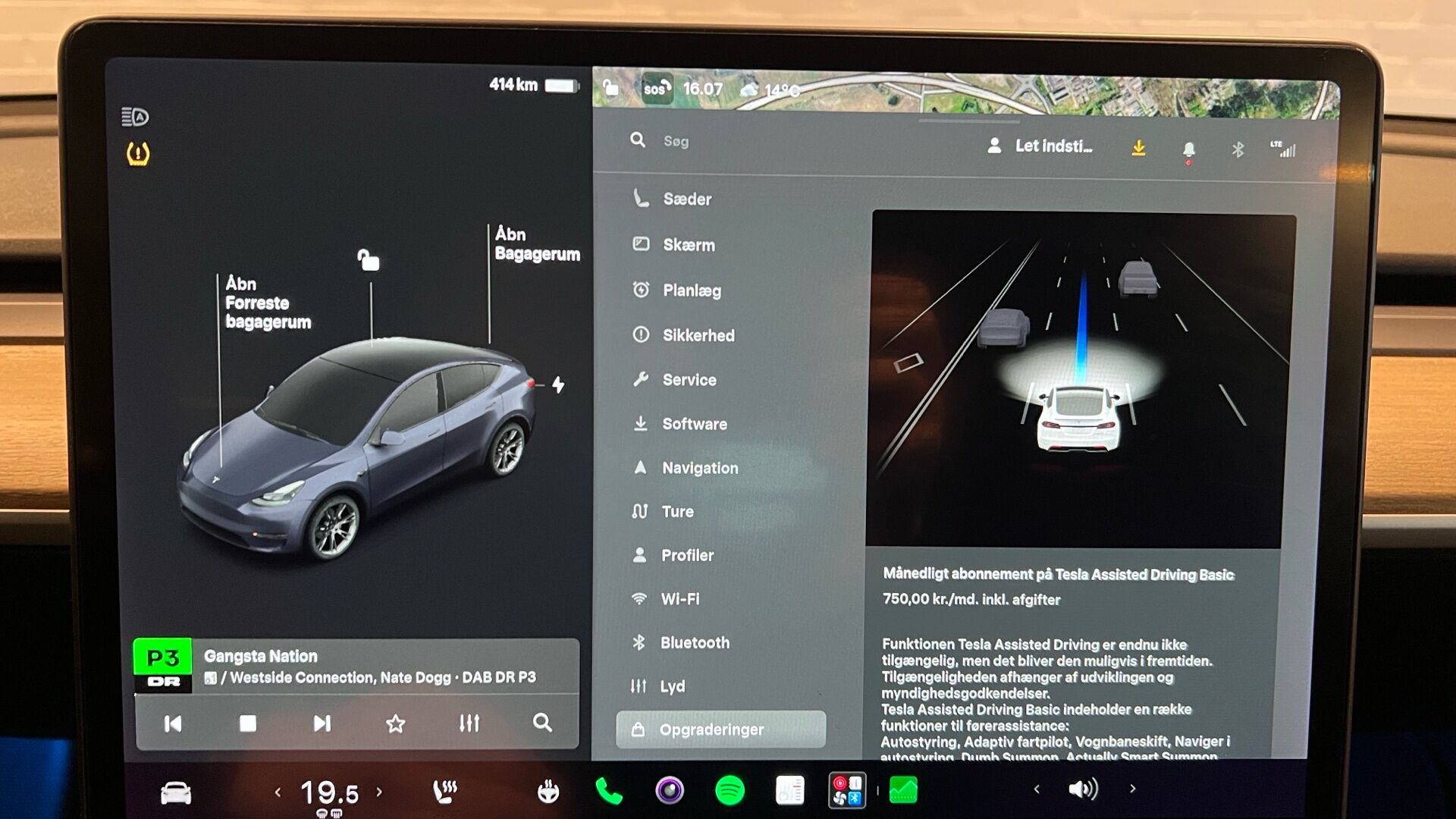Click the charge port lightning icon

(x=558, y=385)
